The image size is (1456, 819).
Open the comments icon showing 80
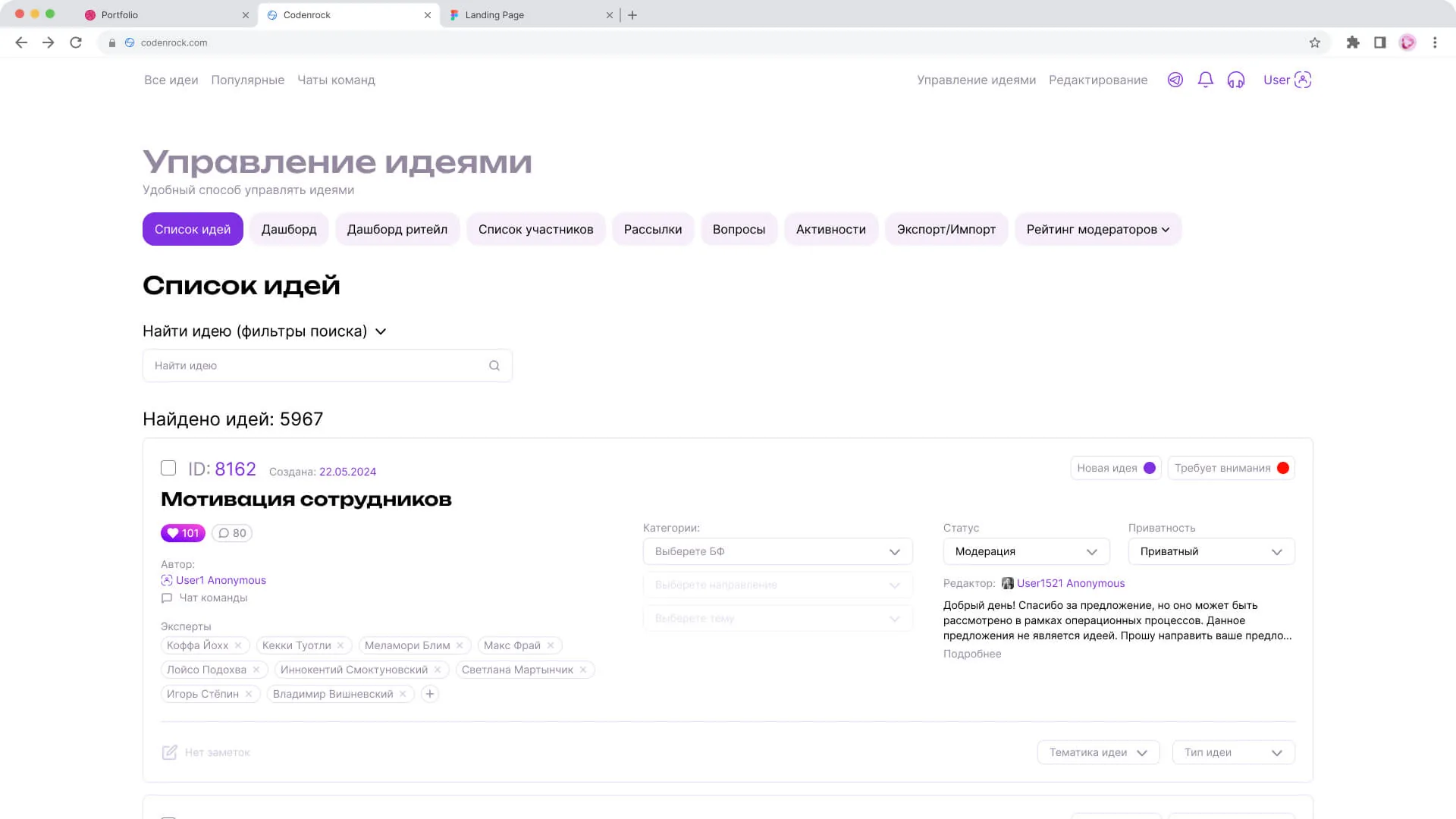point(231,533)
